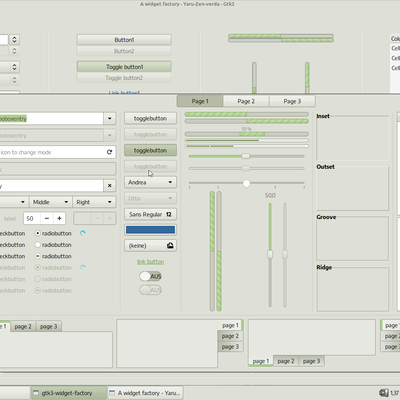Open the dropdown left of Middle

pos(13,202)
